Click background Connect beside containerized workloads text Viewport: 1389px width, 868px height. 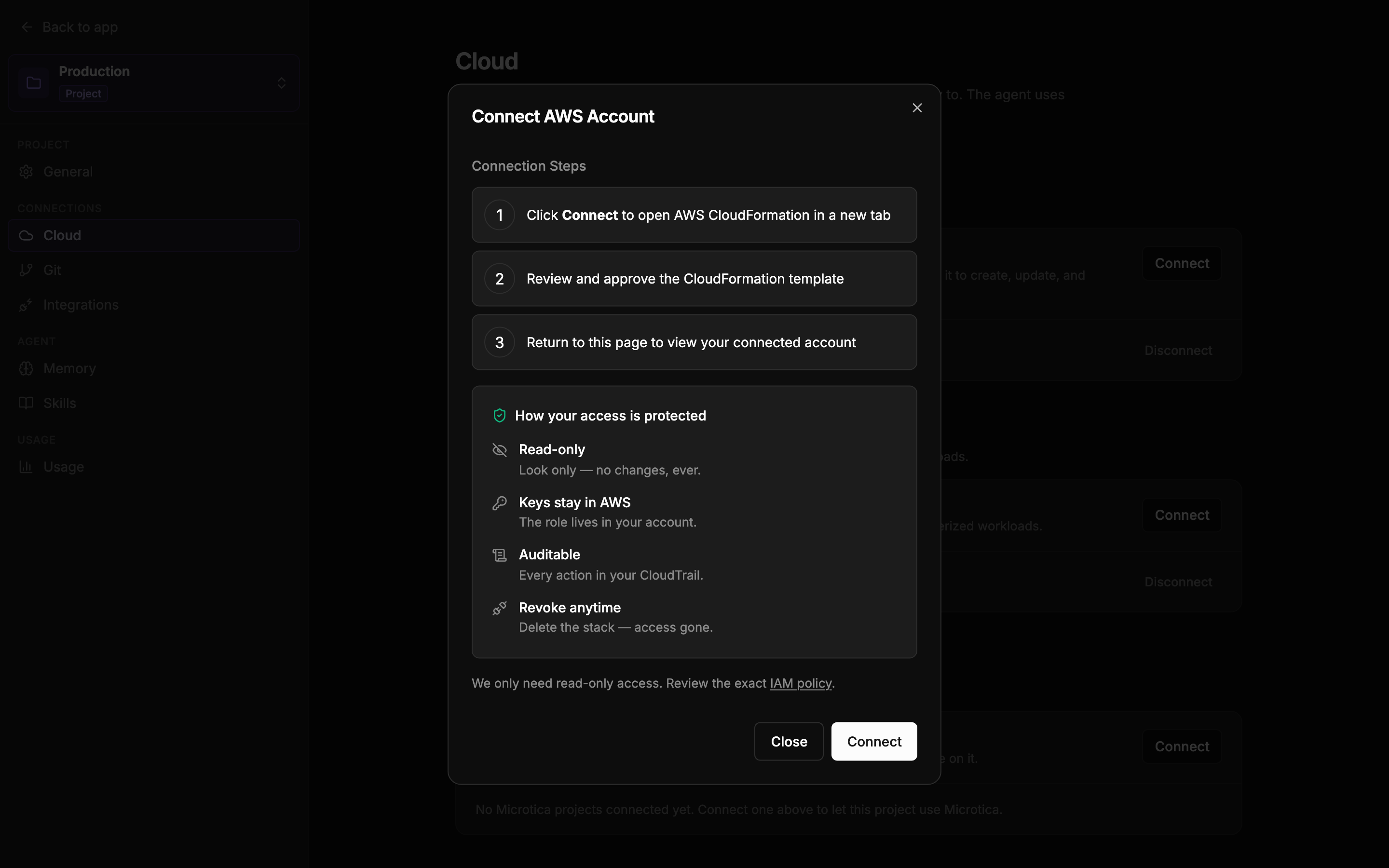[1182, 515]
